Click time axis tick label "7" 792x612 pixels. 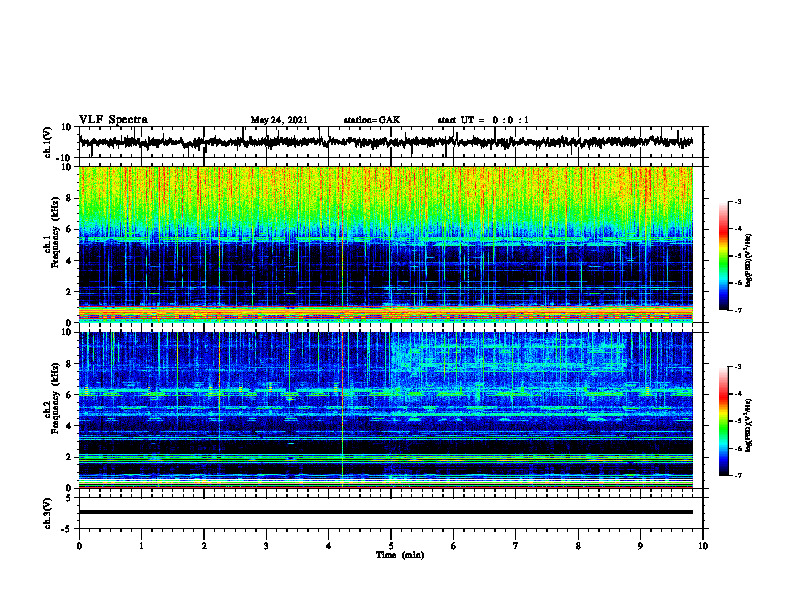tap(516, 546)
